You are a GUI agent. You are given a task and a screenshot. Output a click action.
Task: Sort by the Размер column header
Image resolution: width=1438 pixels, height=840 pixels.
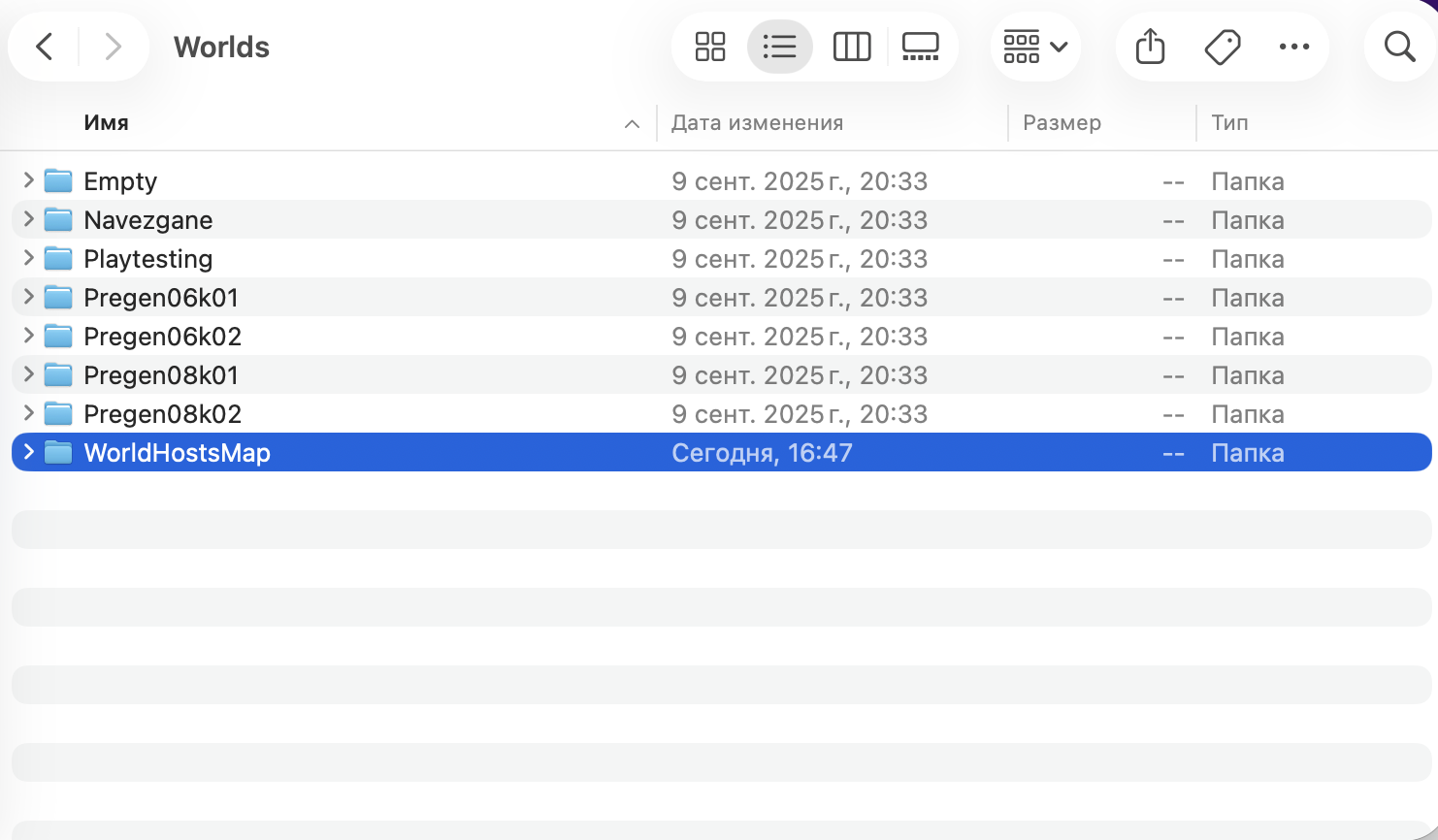(x=1062, y=123)
